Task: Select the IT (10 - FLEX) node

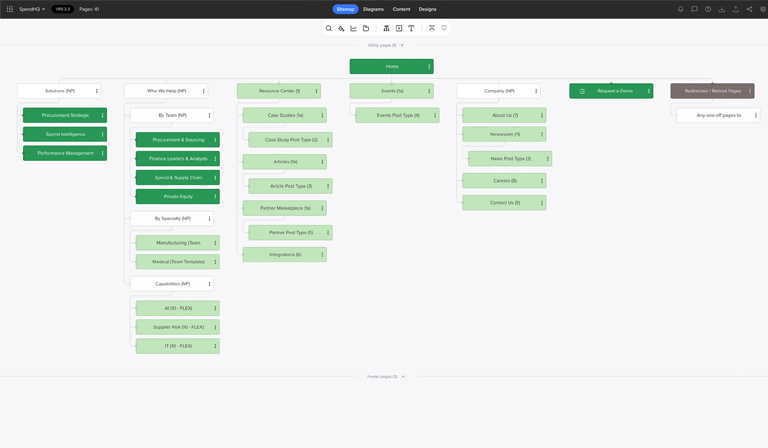Action: pyautogui.click(x=177, y=346)
